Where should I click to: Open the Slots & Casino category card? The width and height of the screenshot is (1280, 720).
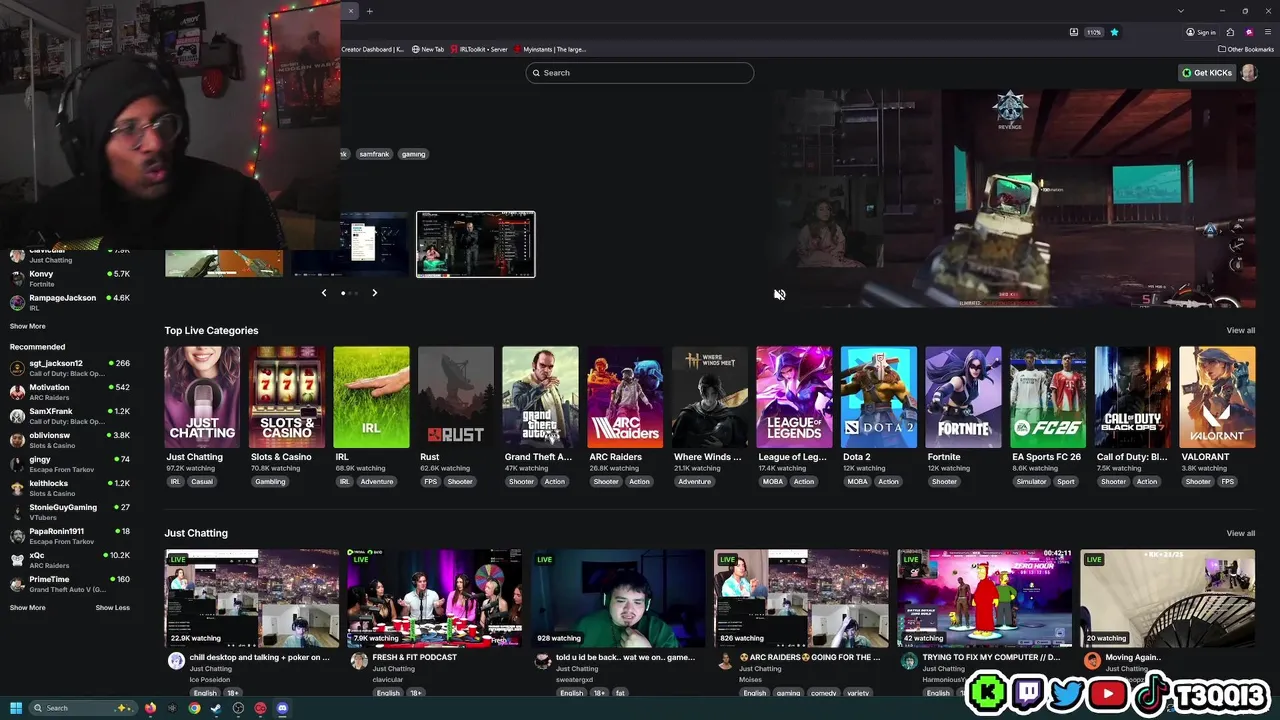pos(287,397)
